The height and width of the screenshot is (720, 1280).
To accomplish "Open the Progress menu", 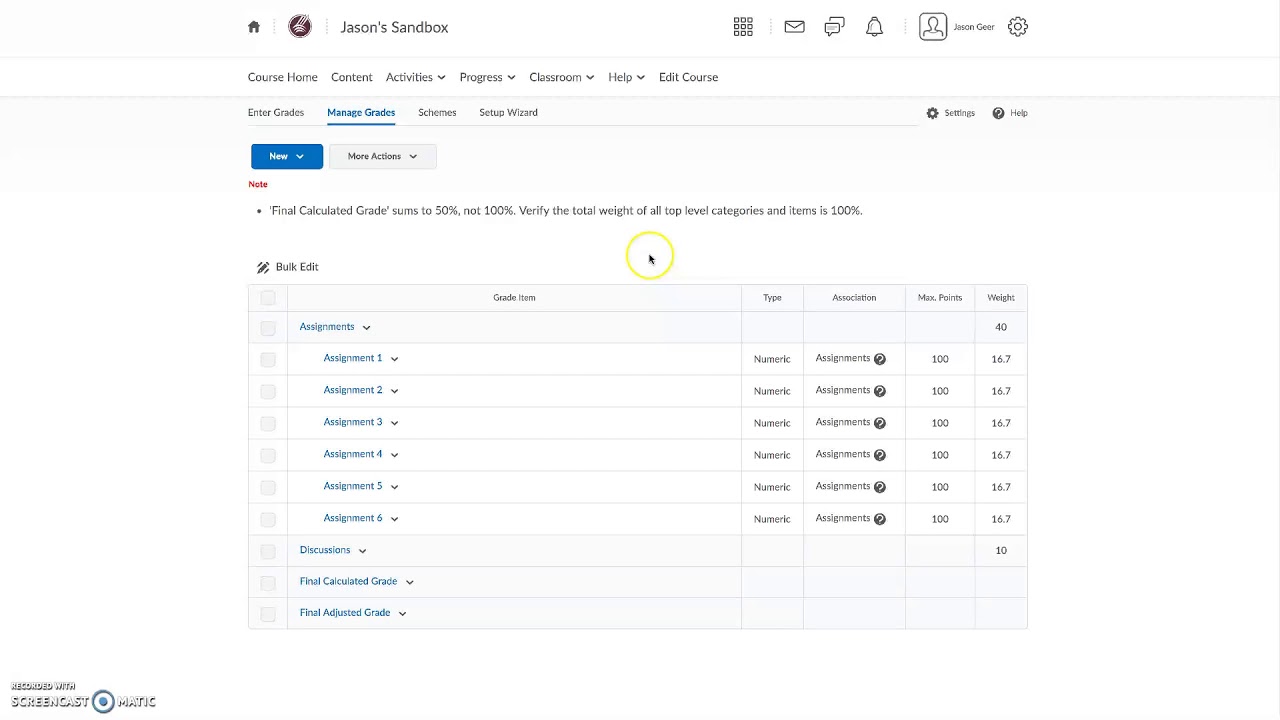I will pos(488,77).
